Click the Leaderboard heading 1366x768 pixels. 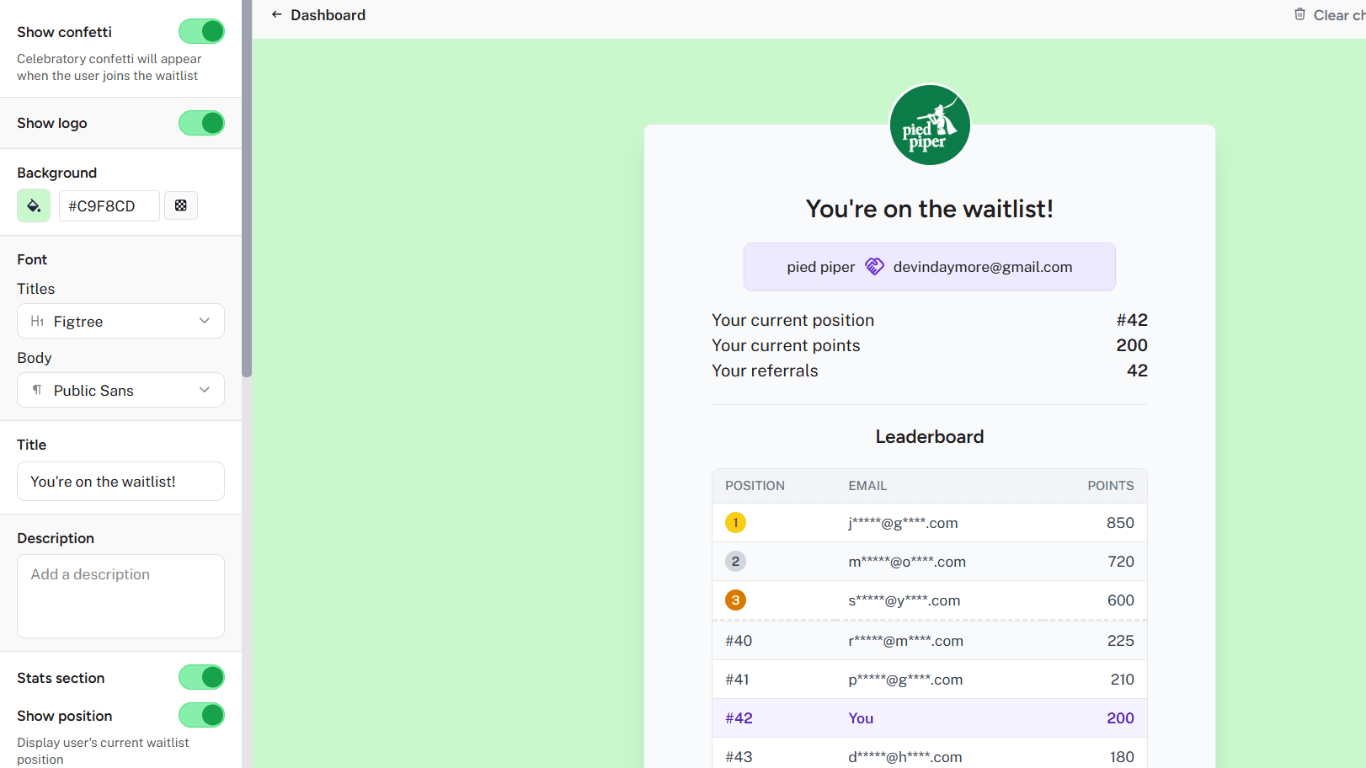click(930, 437)
